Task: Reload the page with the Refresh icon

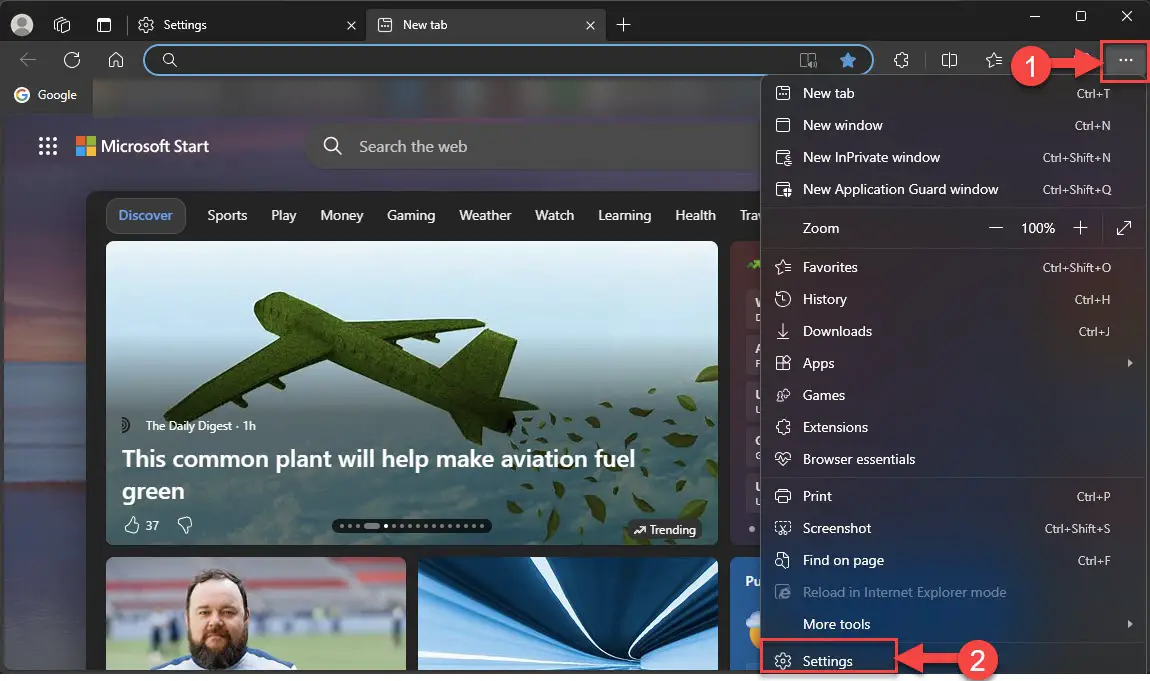Action: [71, 60]
